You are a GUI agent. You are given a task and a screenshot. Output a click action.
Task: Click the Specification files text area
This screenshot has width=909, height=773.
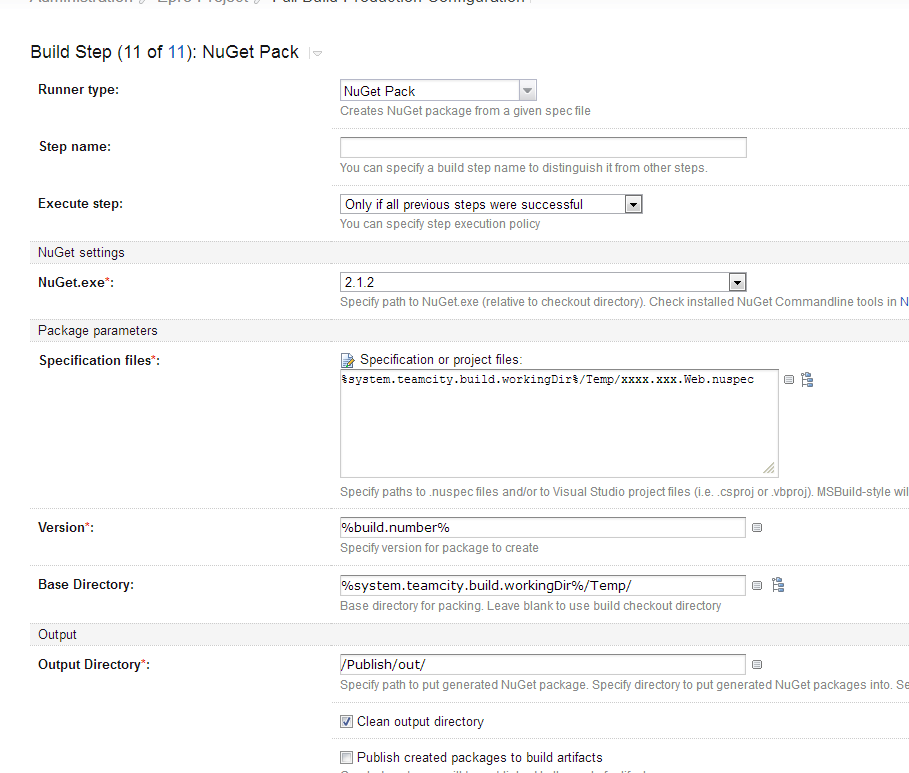[559, 423]
